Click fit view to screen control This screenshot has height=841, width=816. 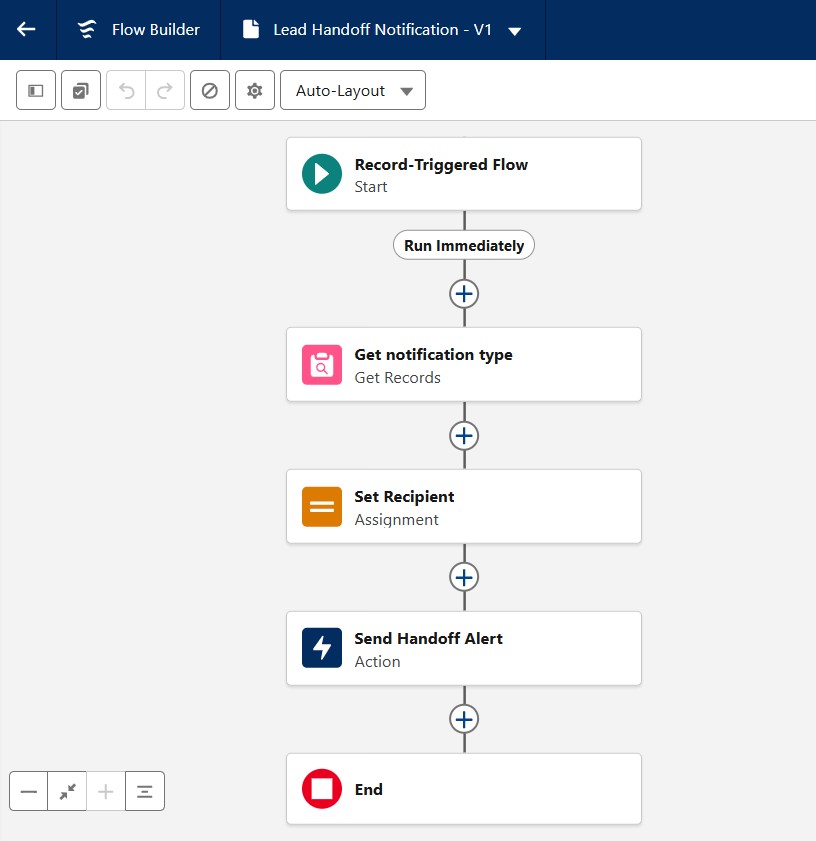66,791
